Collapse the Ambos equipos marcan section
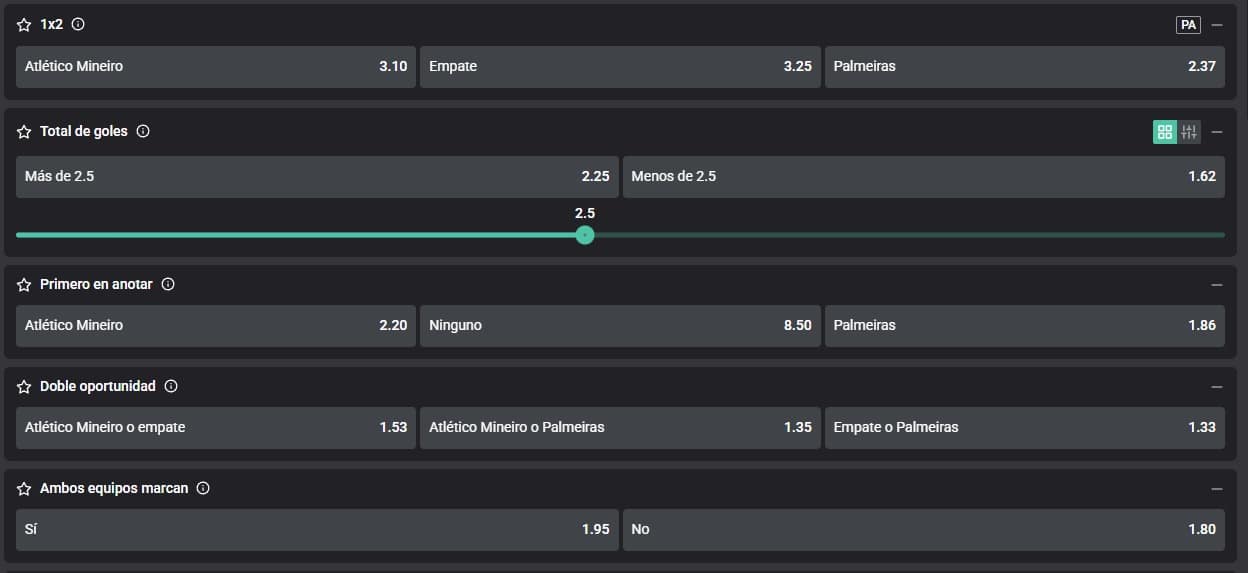This screenshot has height=573, width=1248. (x=1217, y=489)
